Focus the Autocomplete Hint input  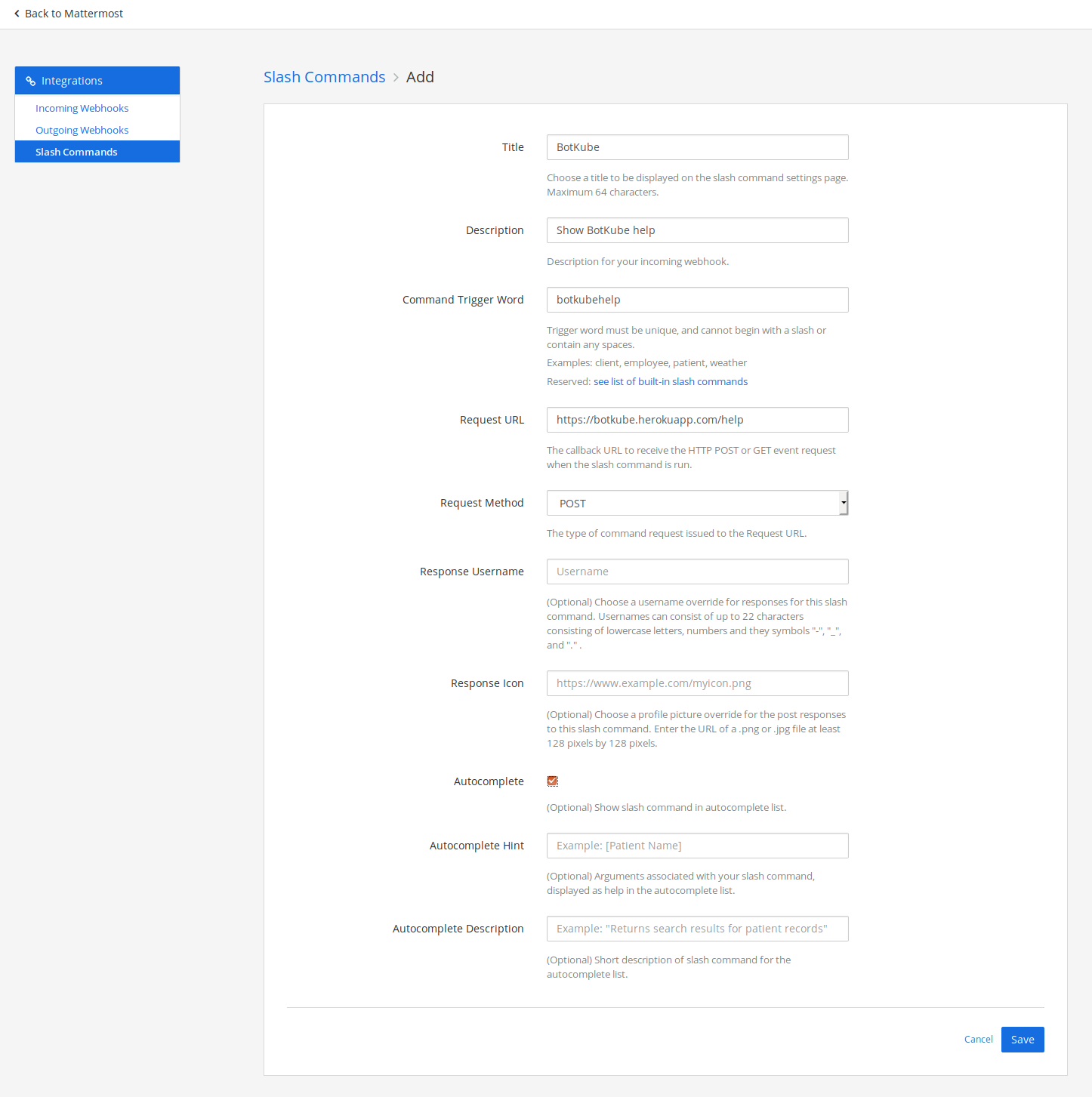click(697, 846)
